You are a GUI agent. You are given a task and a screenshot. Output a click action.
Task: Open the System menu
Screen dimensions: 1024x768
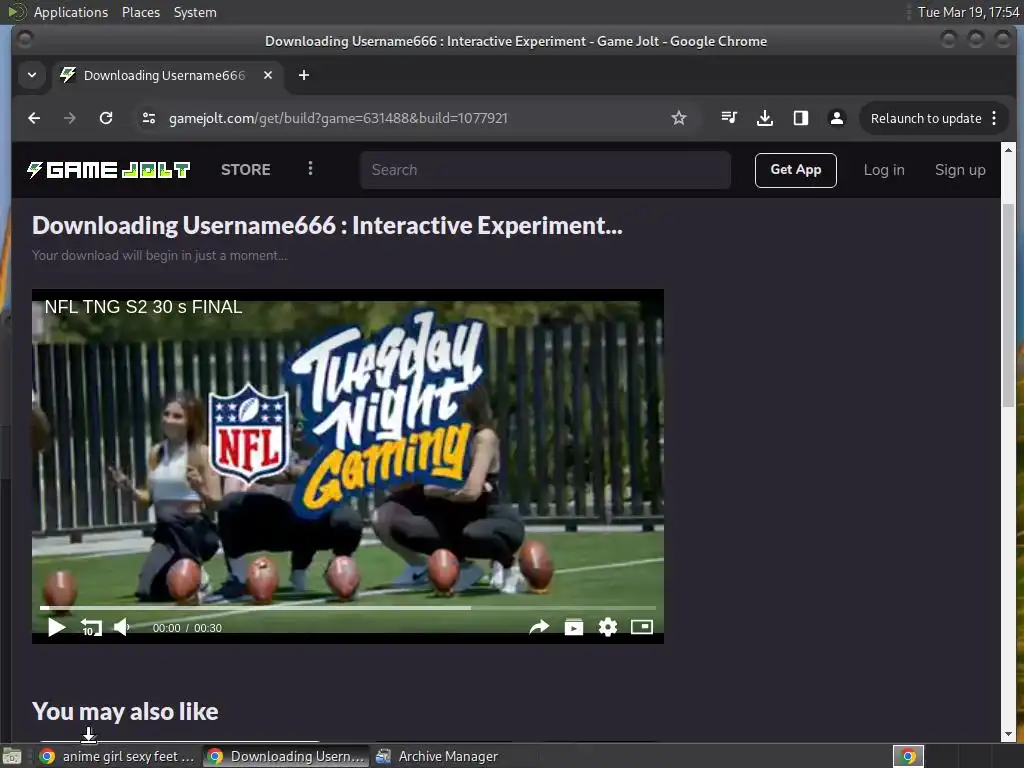(195, 12)
